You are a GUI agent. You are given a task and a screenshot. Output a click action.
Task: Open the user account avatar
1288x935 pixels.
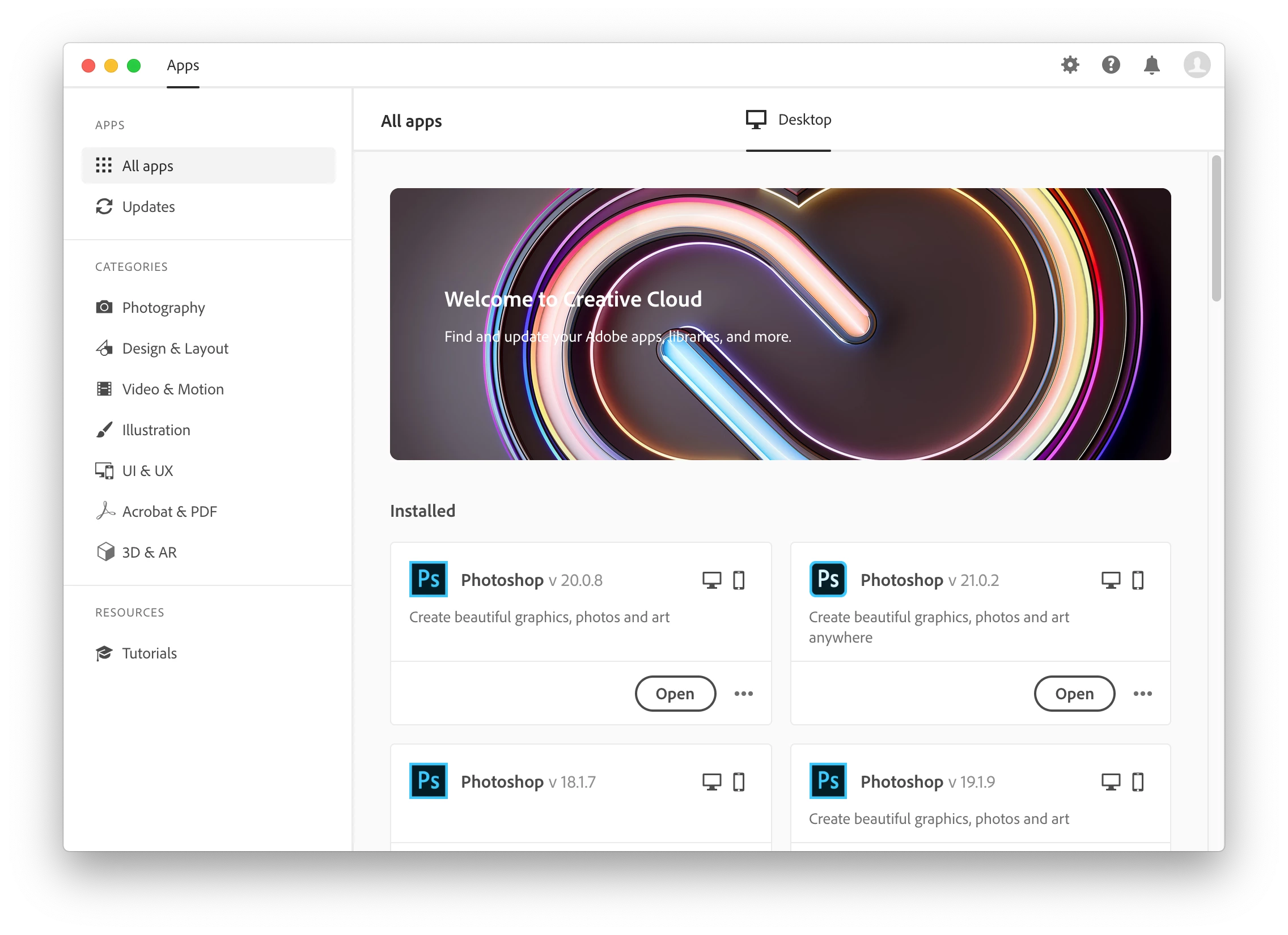click(x=1197, y=65)
